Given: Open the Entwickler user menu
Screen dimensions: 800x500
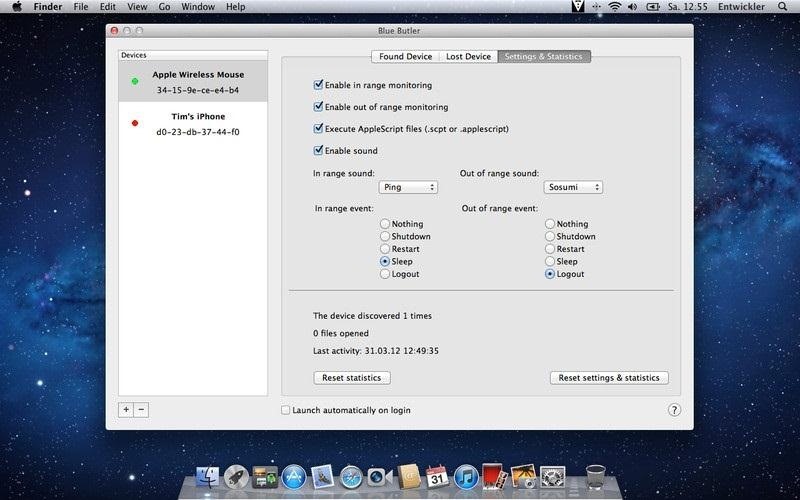Looking at the screenshot, I should pyautogui.click(x=741, y=7).
